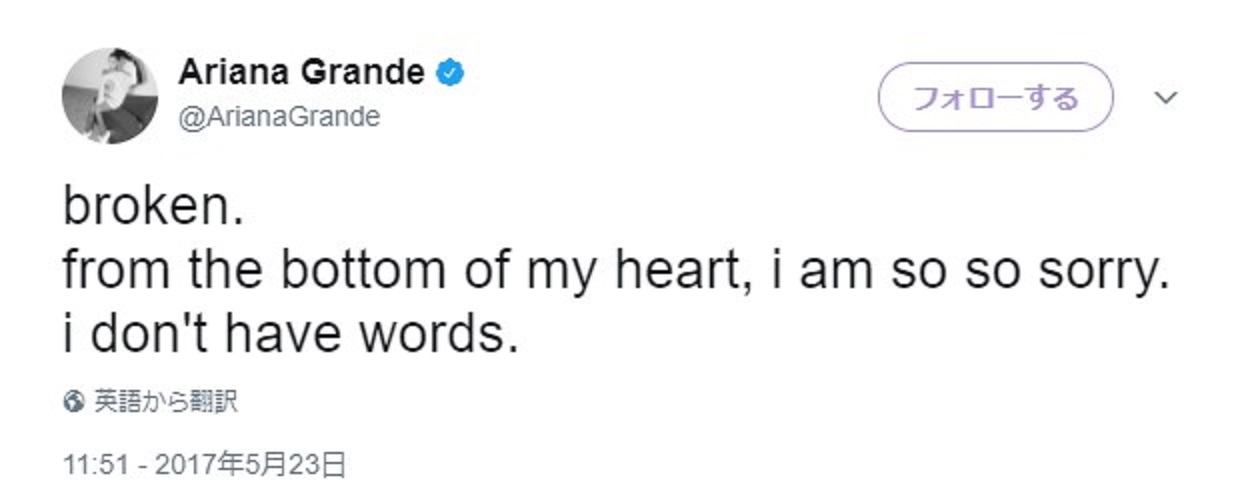Click the blue verified badge

[x=450, y=73]
